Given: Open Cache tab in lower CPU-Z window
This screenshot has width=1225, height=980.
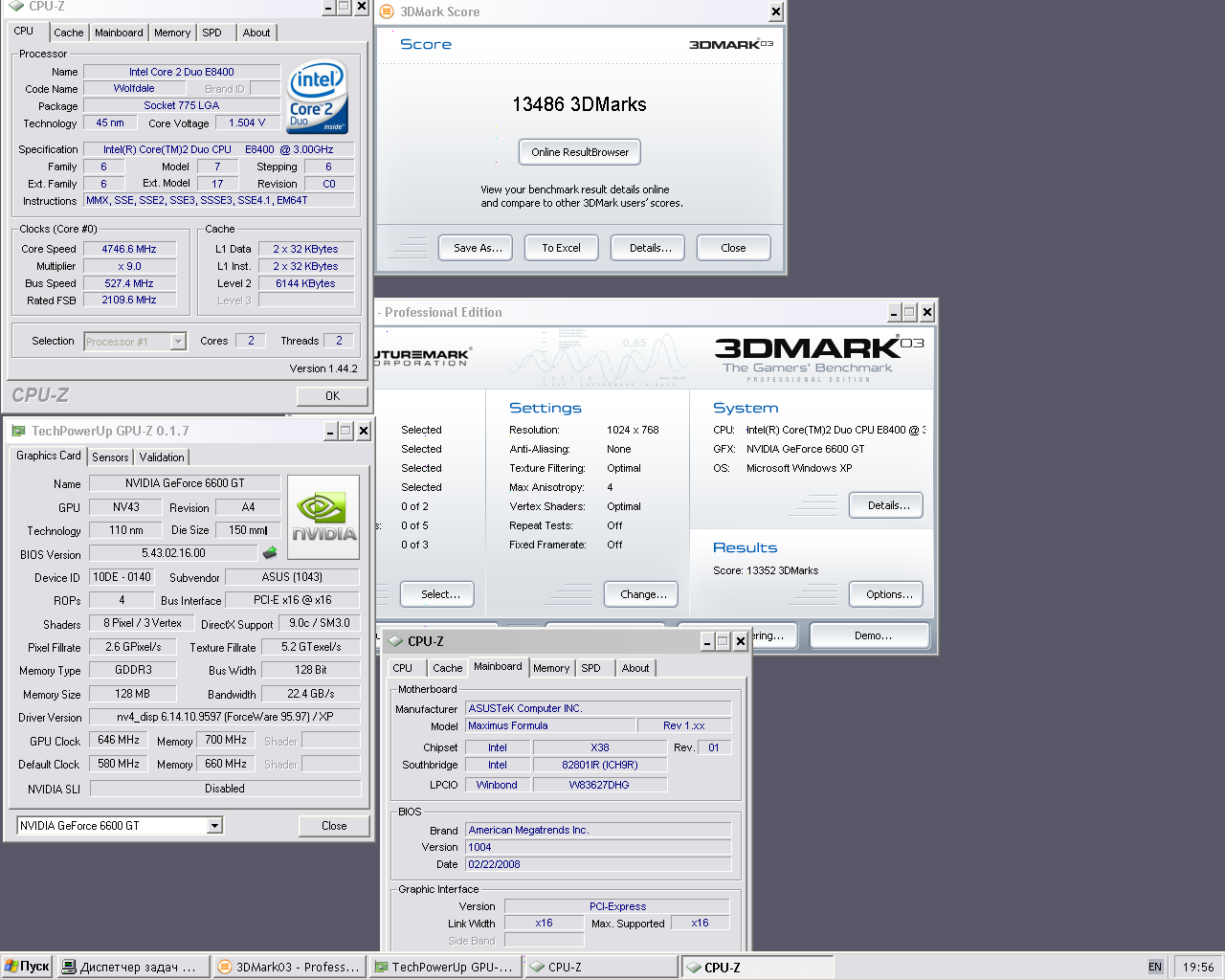Looking at the screenshot, I should click(x=447, y=668).
